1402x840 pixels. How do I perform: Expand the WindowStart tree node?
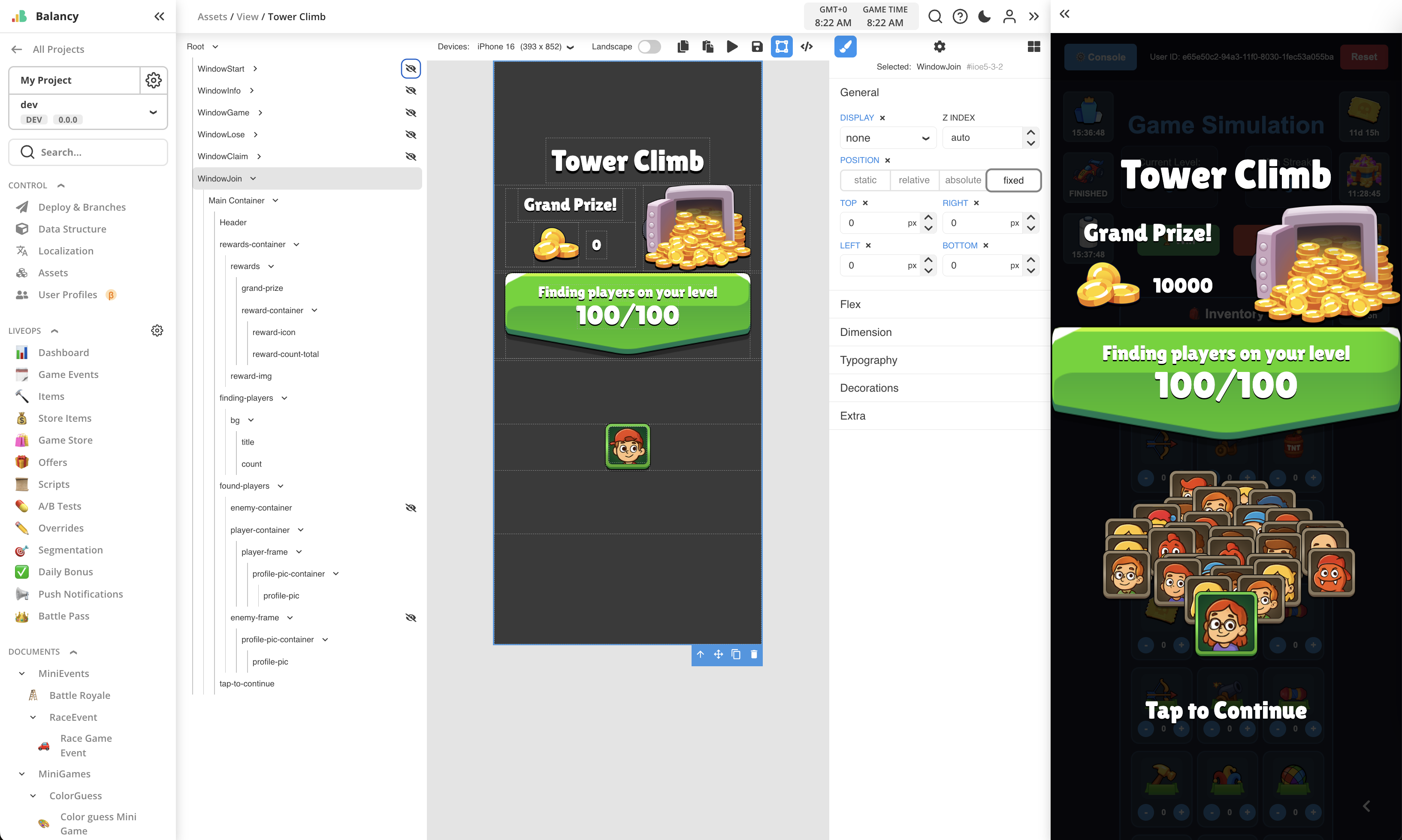click(255, 69)
